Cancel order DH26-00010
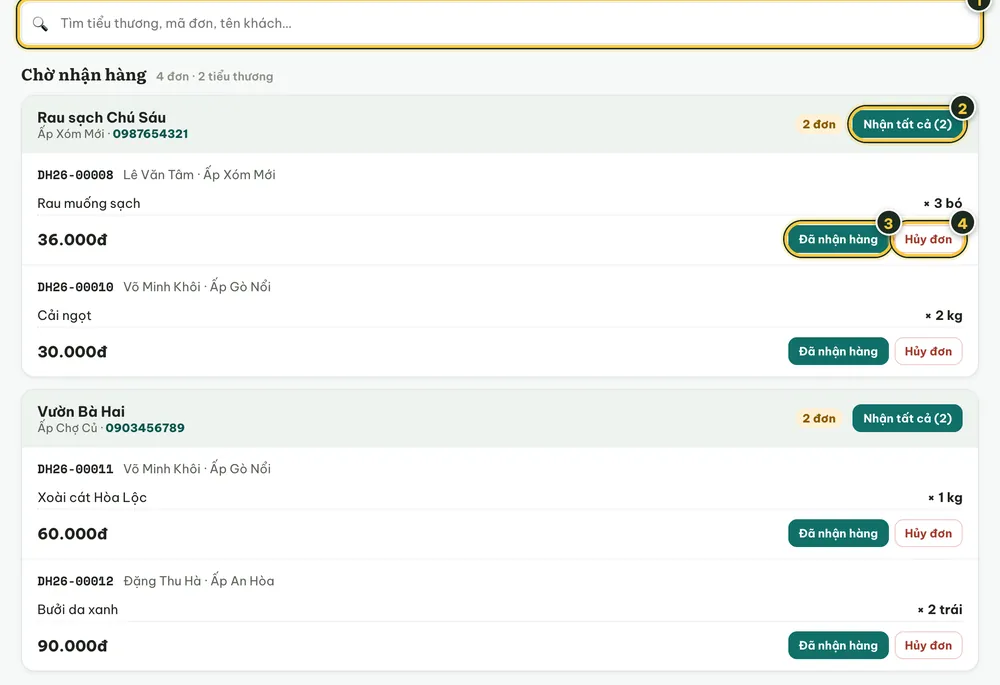 [x=928, y=351]
